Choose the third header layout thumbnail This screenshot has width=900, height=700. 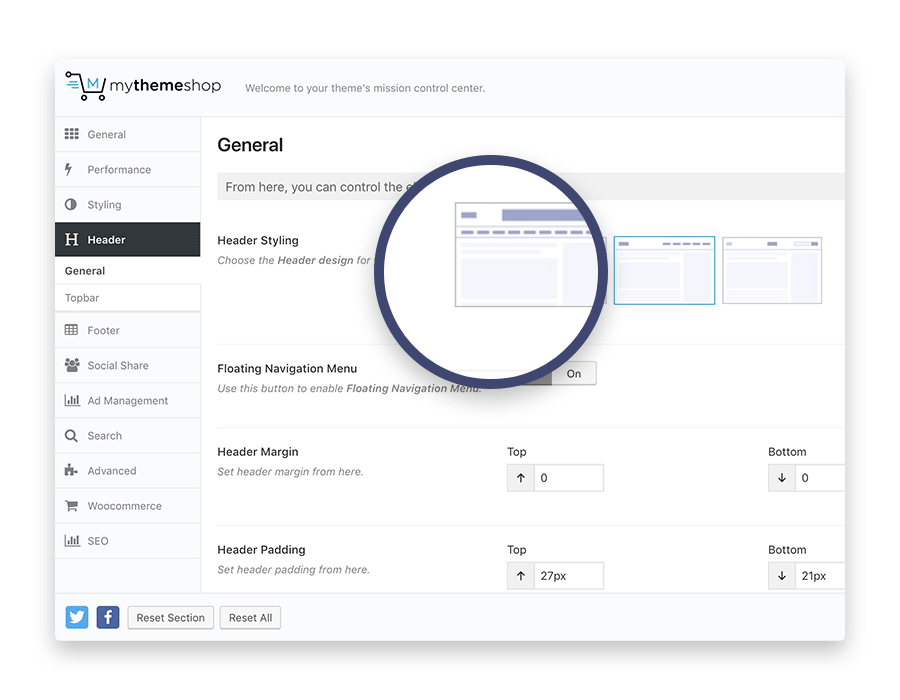(772, 270)
